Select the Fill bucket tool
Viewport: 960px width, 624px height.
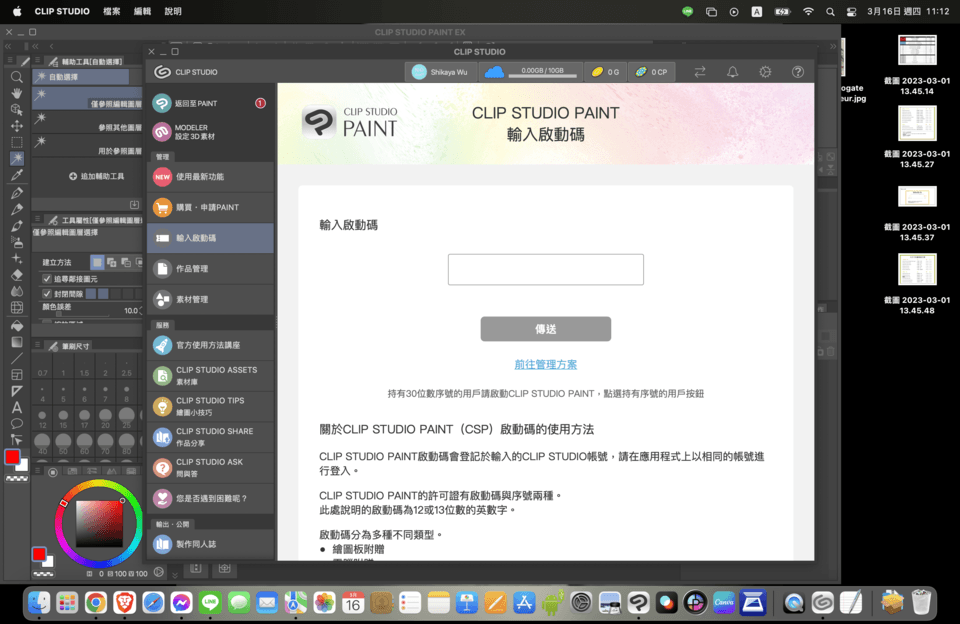(17, 325)
